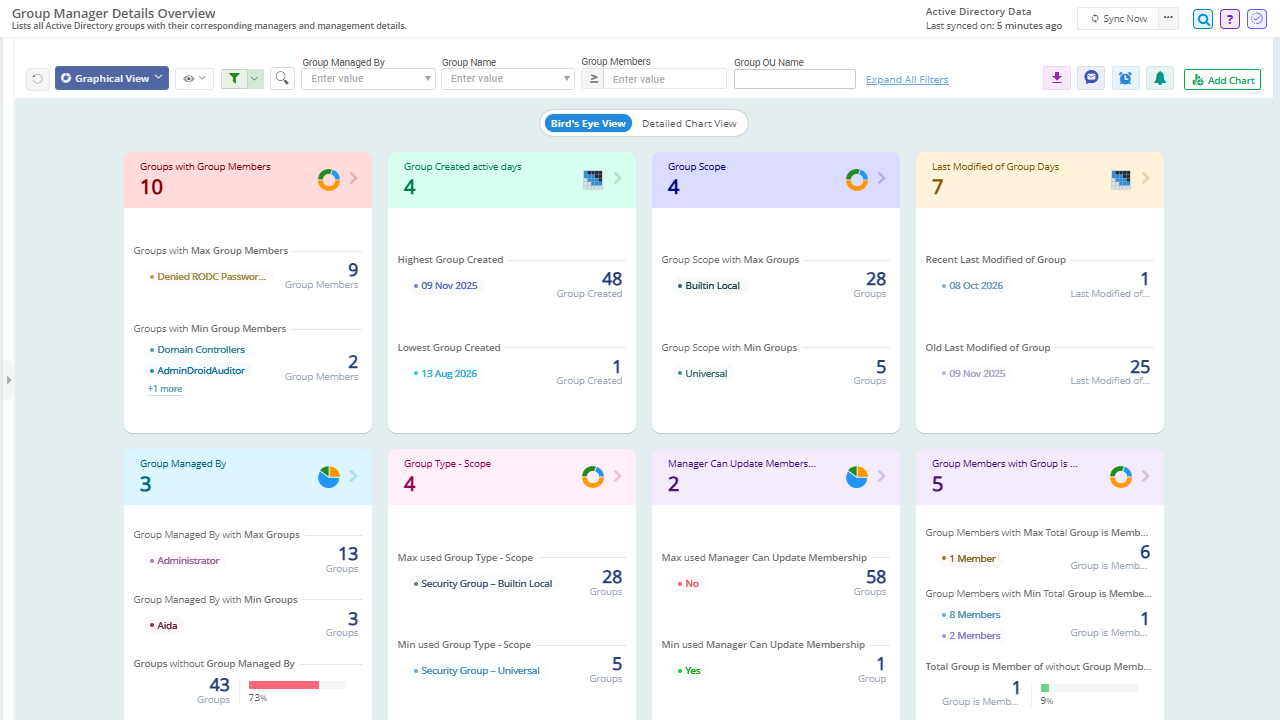Open dropdown arrow next to filter funnel

coord(255,78)
